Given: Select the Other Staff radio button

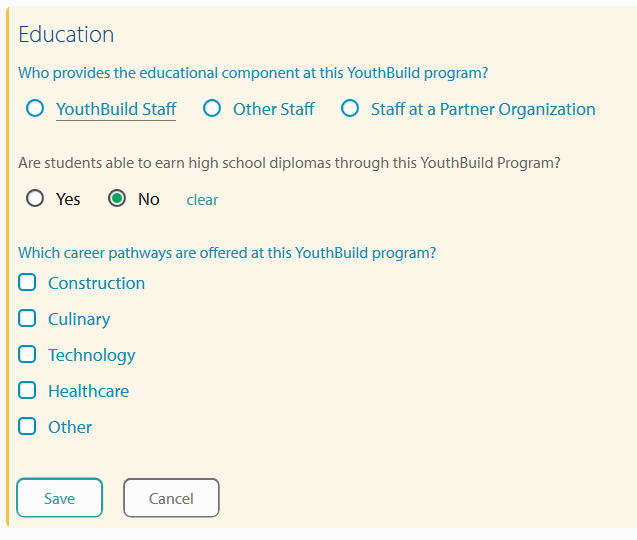Looking at the screenshot, I should click(212, 109).
